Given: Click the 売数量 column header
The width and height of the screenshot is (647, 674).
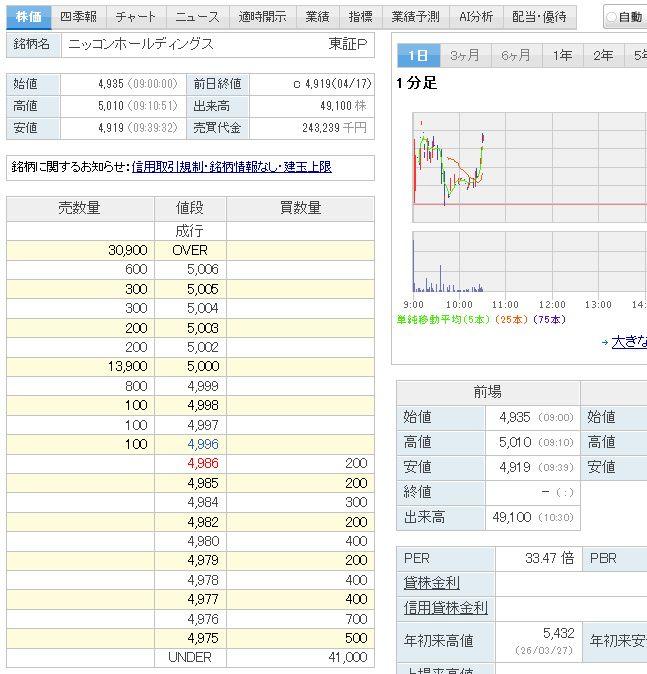Looking at the screenshot, I should tap(80, 208).
